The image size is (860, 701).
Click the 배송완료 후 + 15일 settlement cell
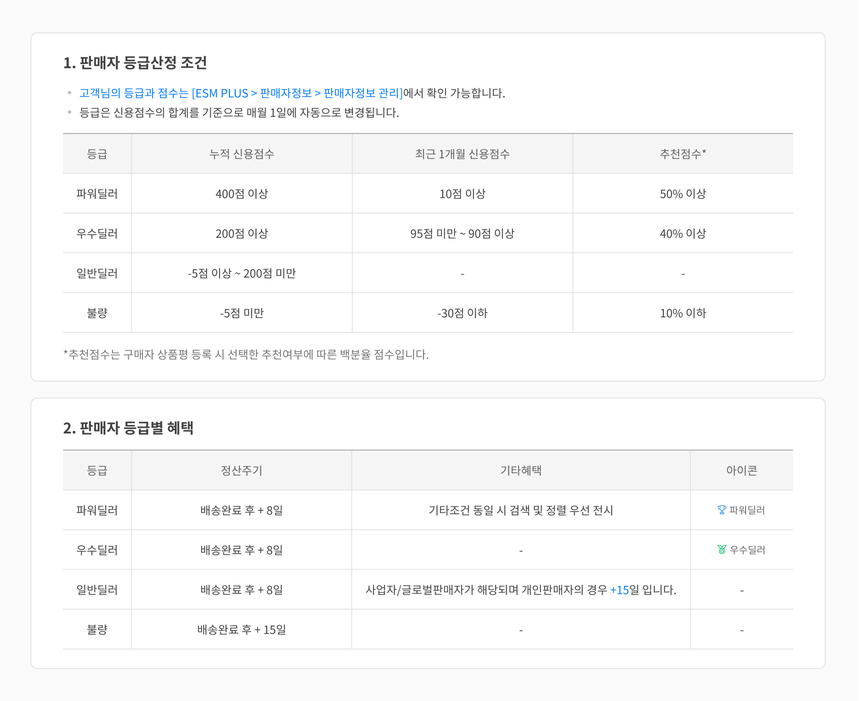(240, 629)
